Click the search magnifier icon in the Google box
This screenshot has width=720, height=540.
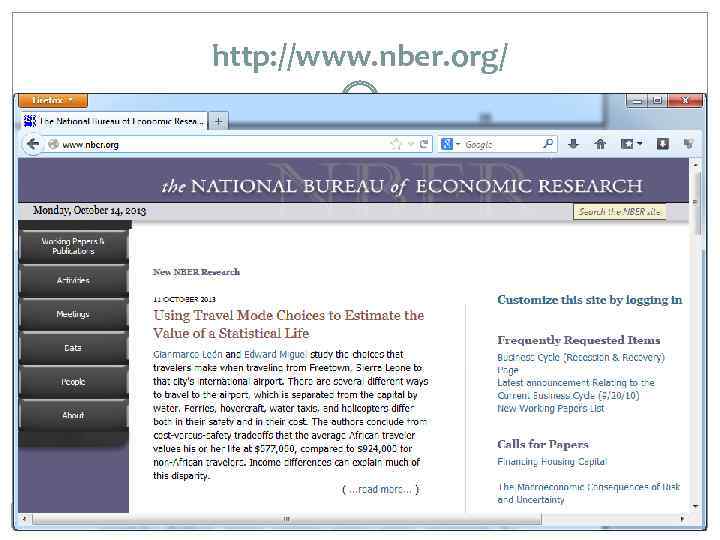[x=548, y=144]
